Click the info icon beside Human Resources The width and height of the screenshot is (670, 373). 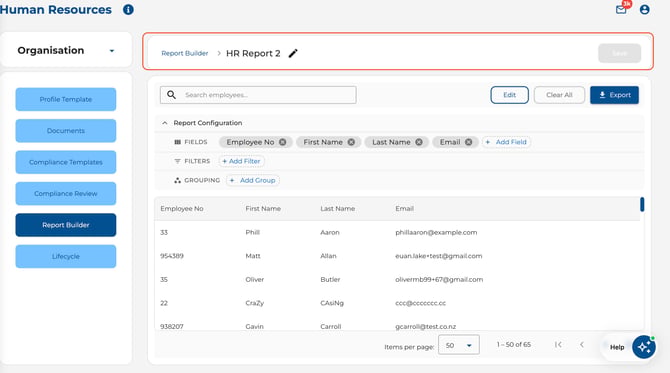coord(128,9)
